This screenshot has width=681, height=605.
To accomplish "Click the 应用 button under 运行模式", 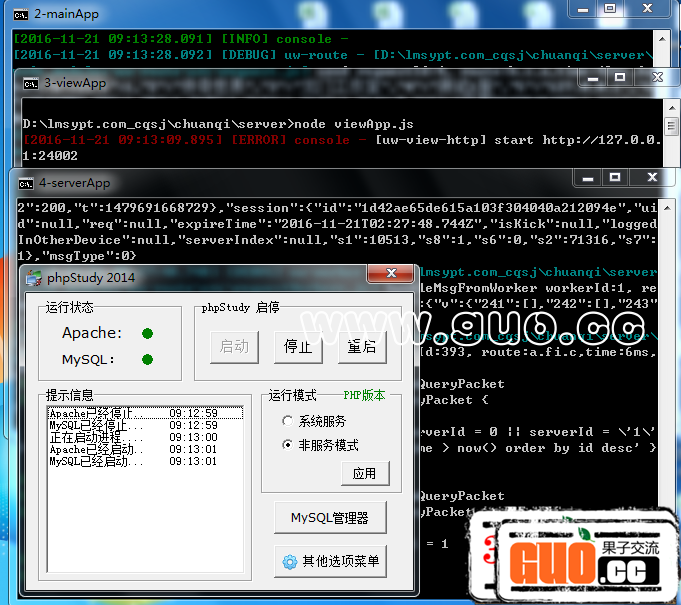I will 365,473.
